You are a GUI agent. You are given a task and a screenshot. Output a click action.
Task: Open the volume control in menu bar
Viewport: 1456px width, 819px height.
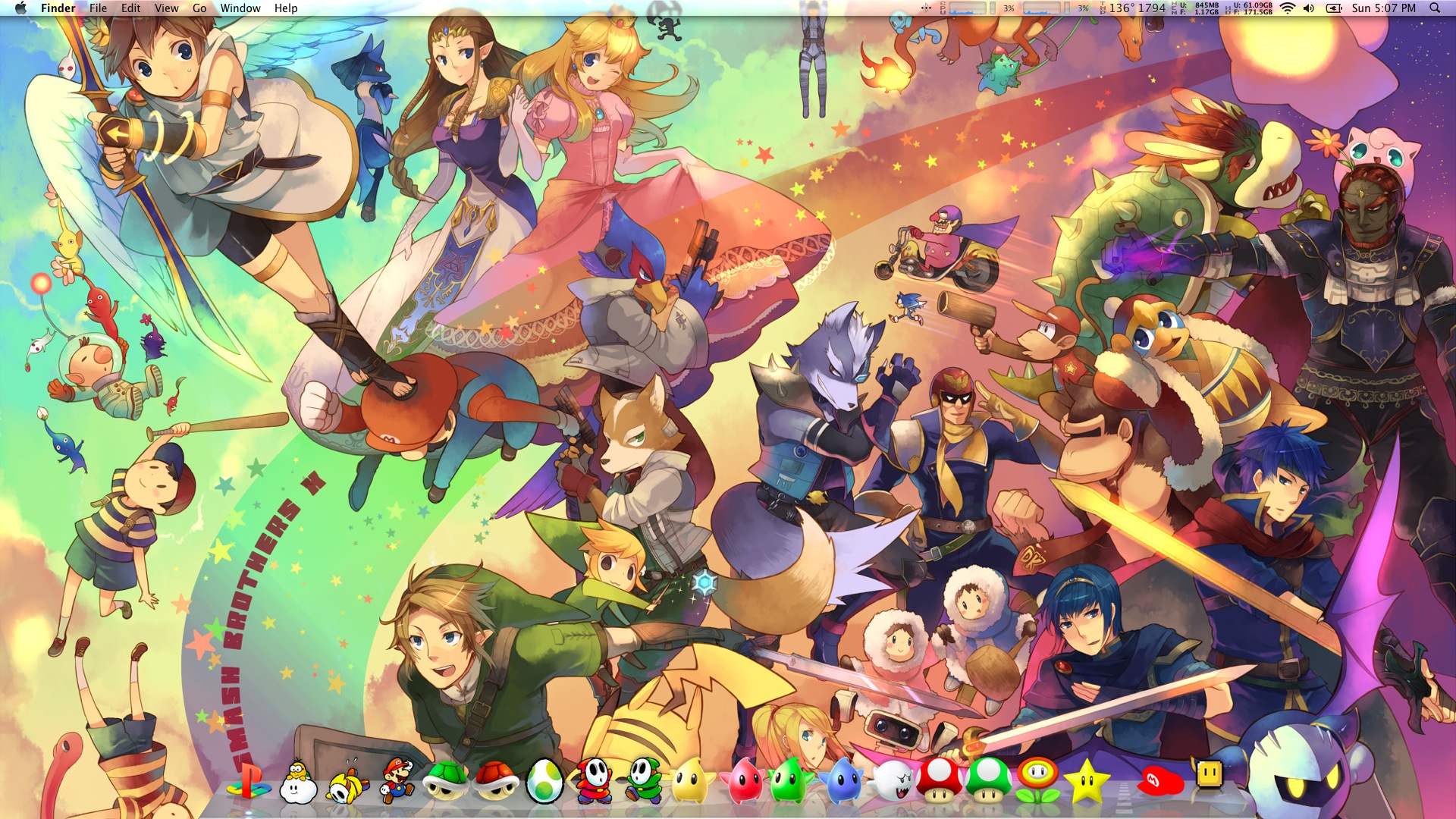(1310, 8)
